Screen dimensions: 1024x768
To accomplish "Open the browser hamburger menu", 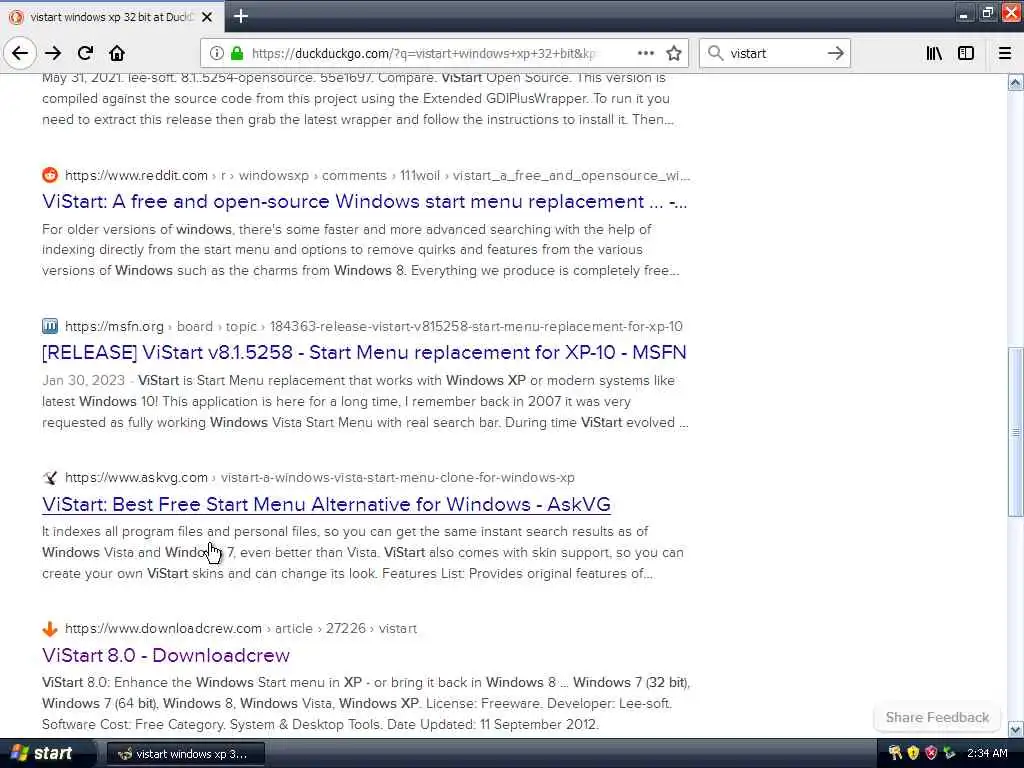I will pos(1005,53).
